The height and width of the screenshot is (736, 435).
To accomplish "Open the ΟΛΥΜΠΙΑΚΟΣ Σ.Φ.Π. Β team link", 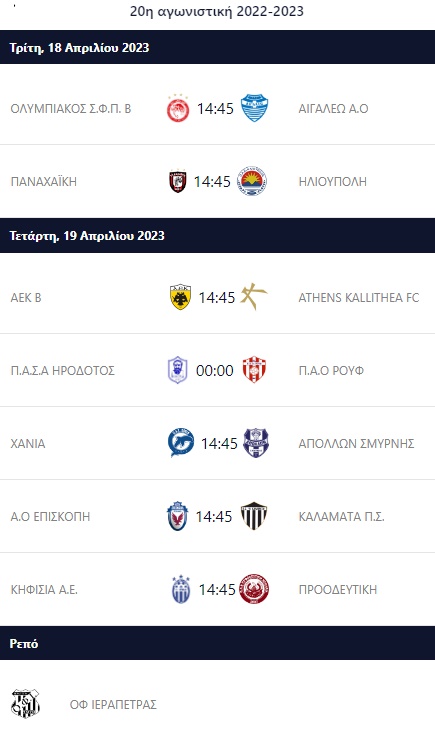I will tap(71, 109).
